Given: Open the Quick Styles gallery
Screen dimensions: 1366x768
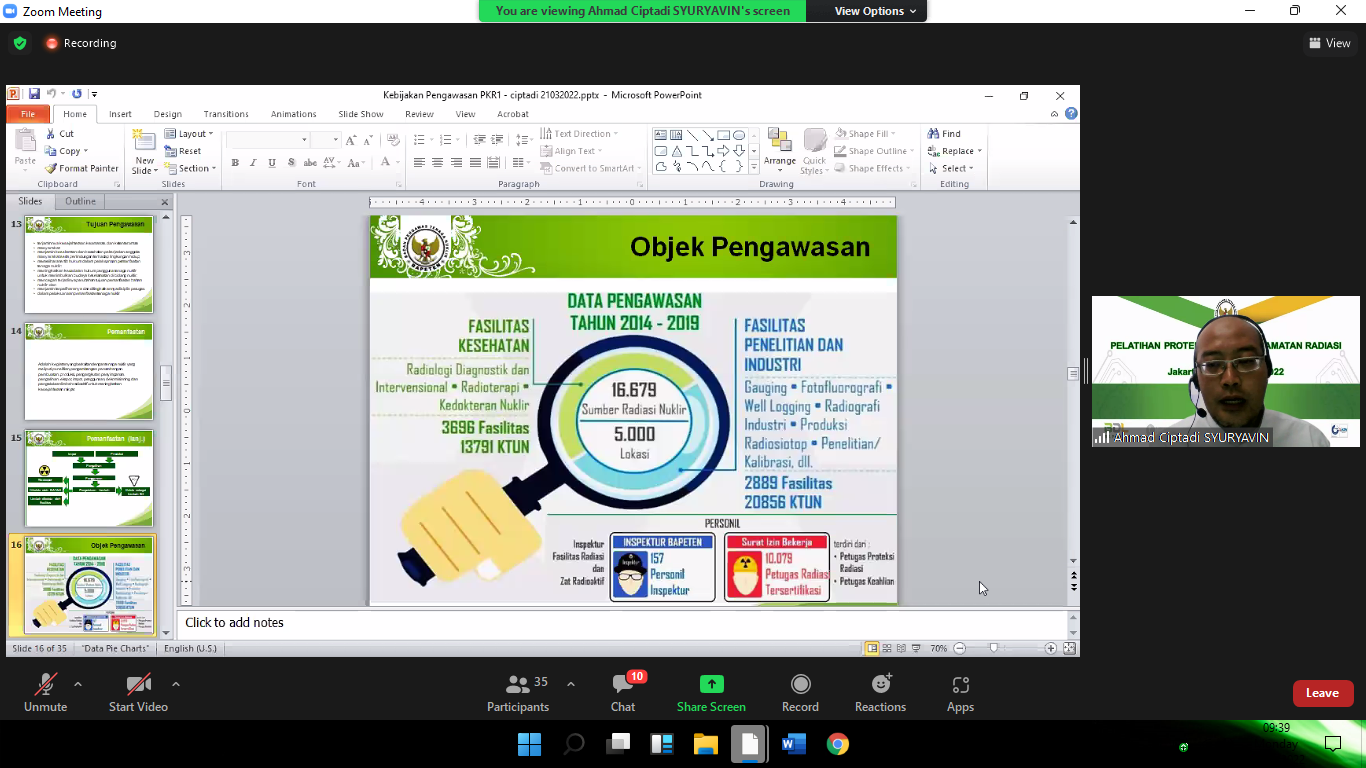Looking at the screenshot, I should coord(815,152).
